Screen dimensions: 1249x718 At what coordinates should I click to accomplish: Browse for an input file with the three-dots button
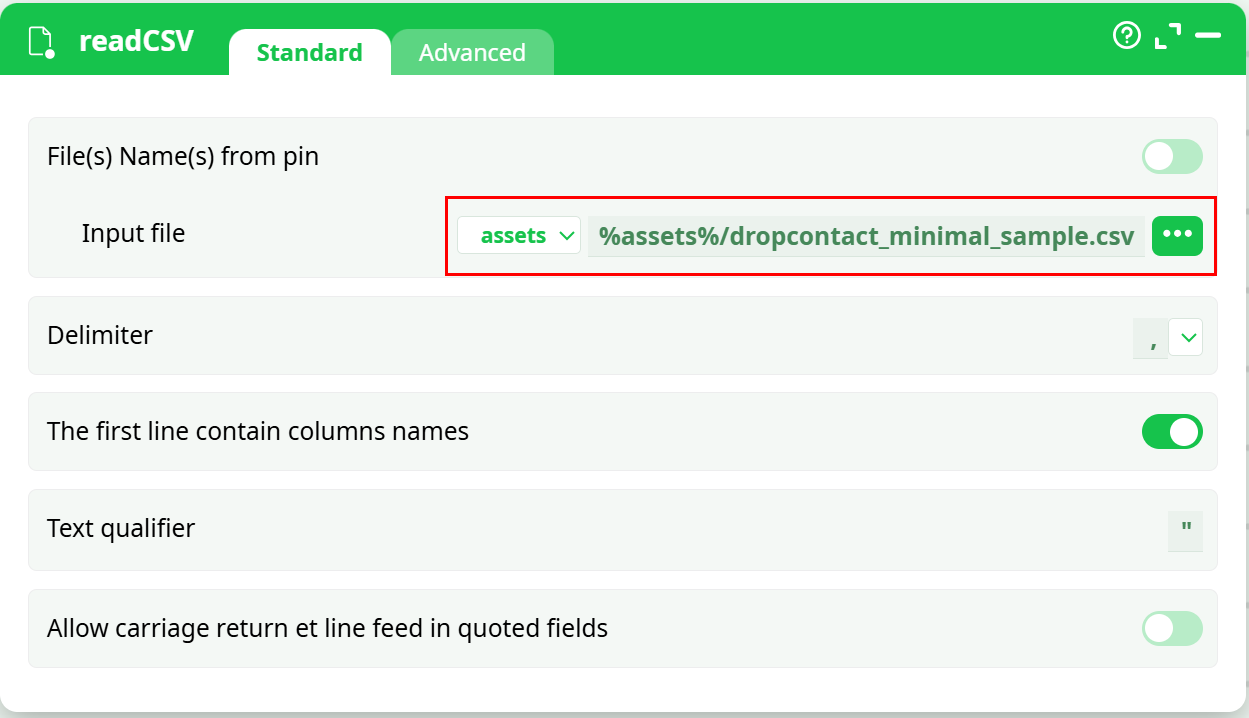1177,236
